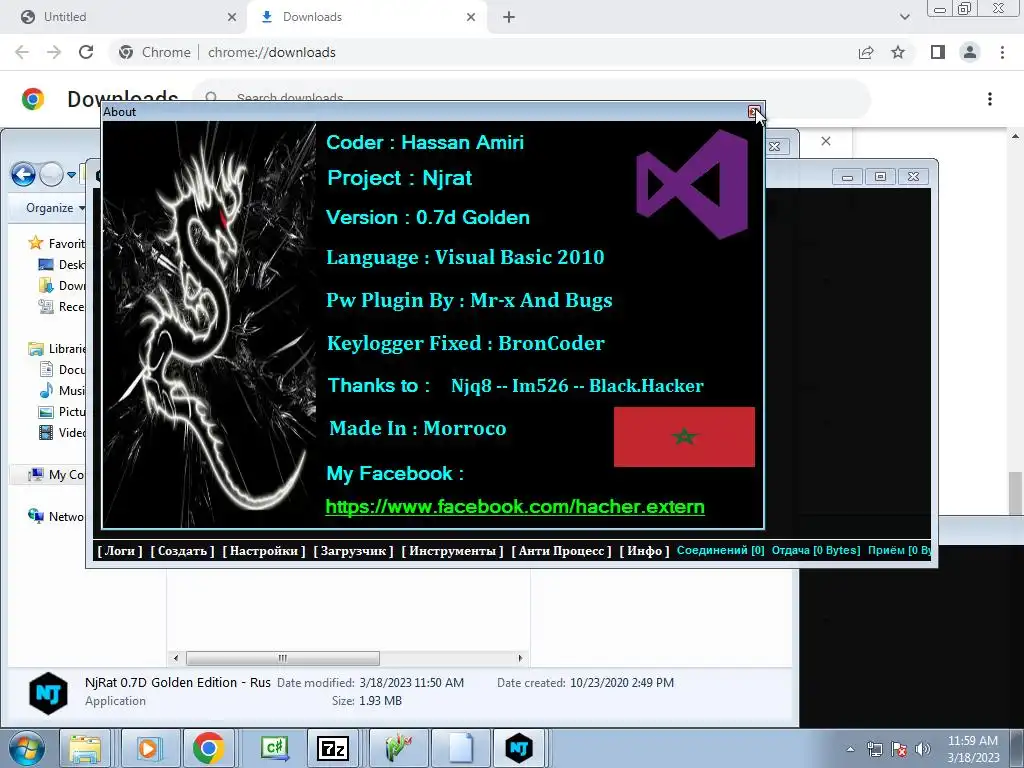Screen dimensions: 1024x768
Task: Open the Organize dropdown in Explorer
Action: tap(55, 208)
